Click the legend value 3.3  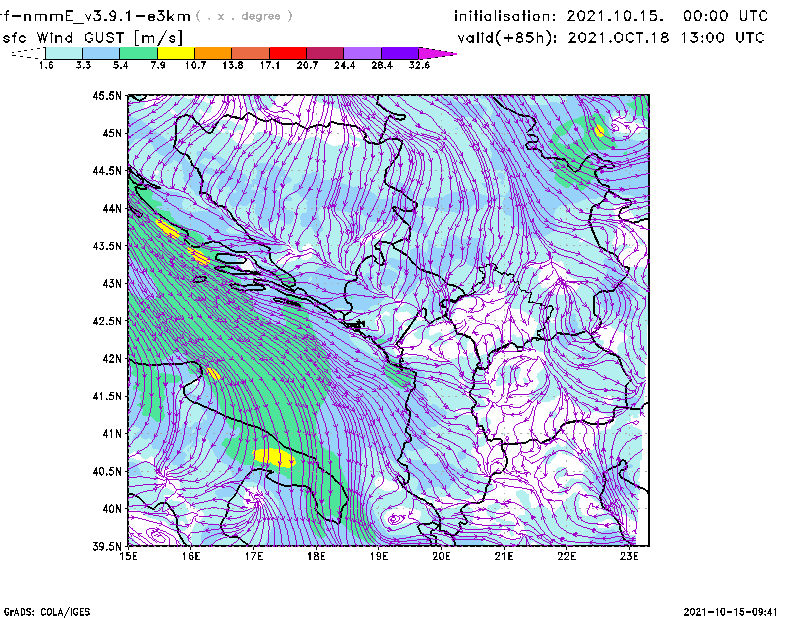[83, 65]
